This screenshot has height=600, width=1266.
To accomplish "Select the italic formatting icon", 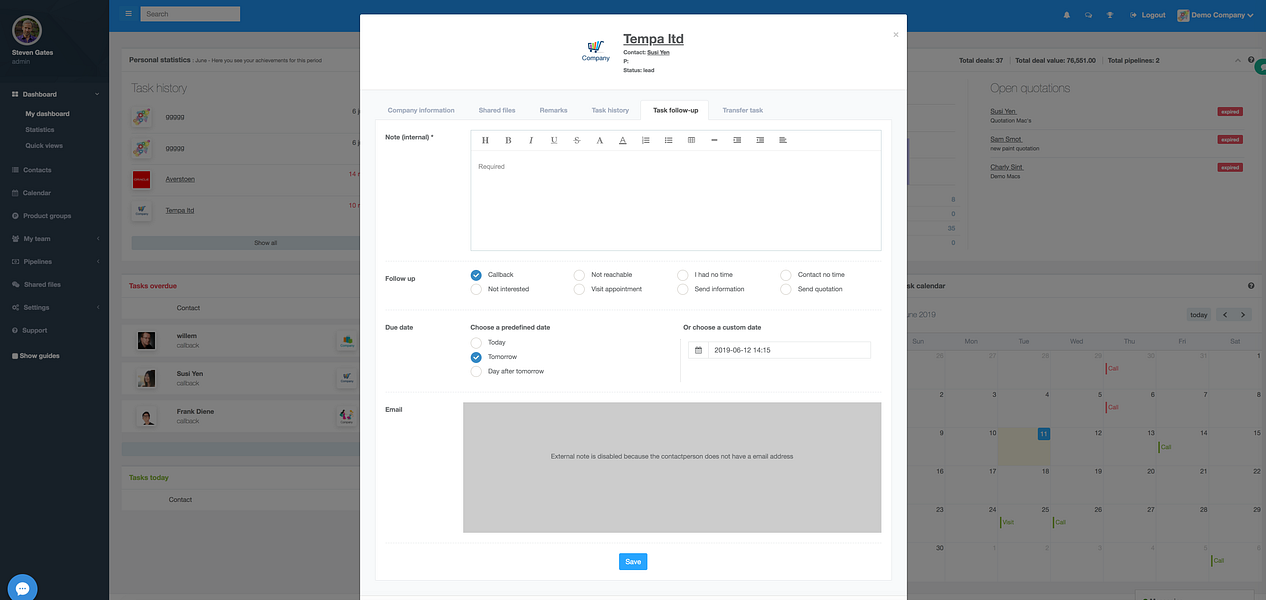I will tap(531, 140).
